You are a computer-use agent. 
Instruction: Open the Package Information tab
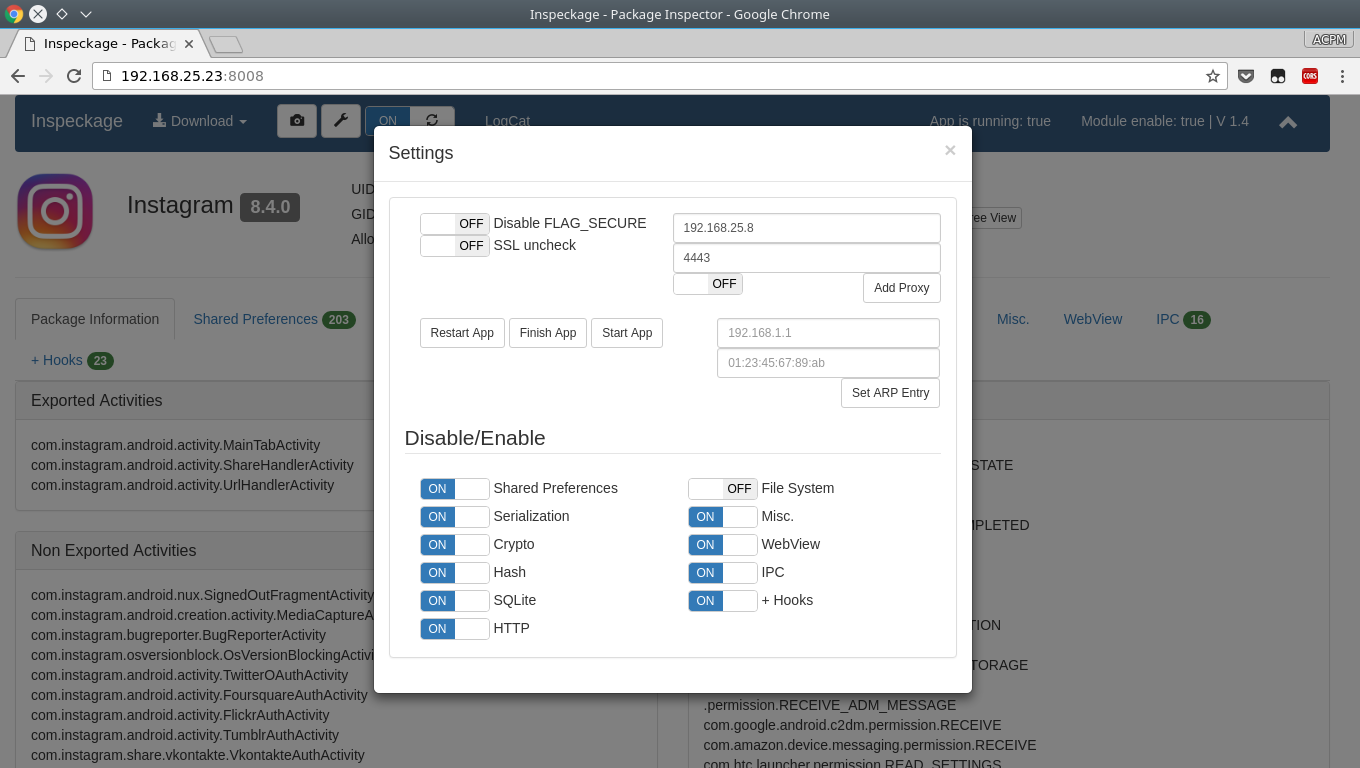click(x=94, y=319)
